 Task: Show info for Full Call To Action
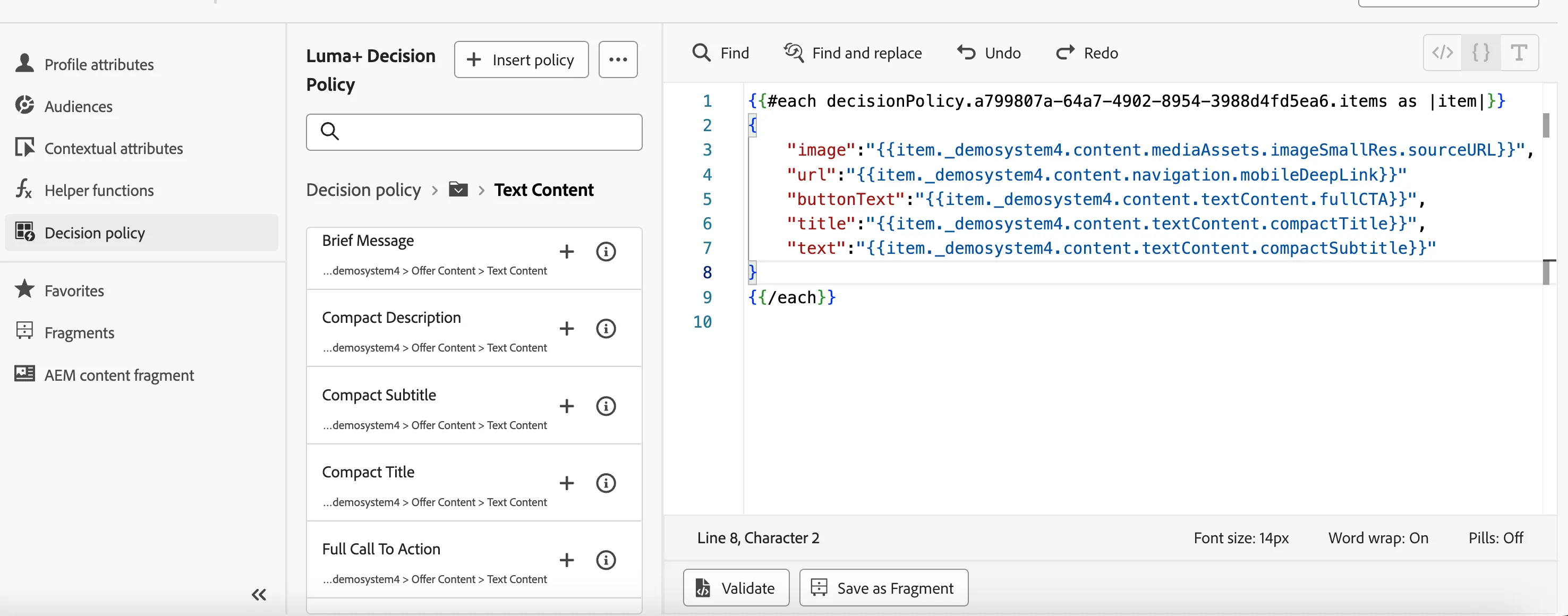click(x=606, y=560)
